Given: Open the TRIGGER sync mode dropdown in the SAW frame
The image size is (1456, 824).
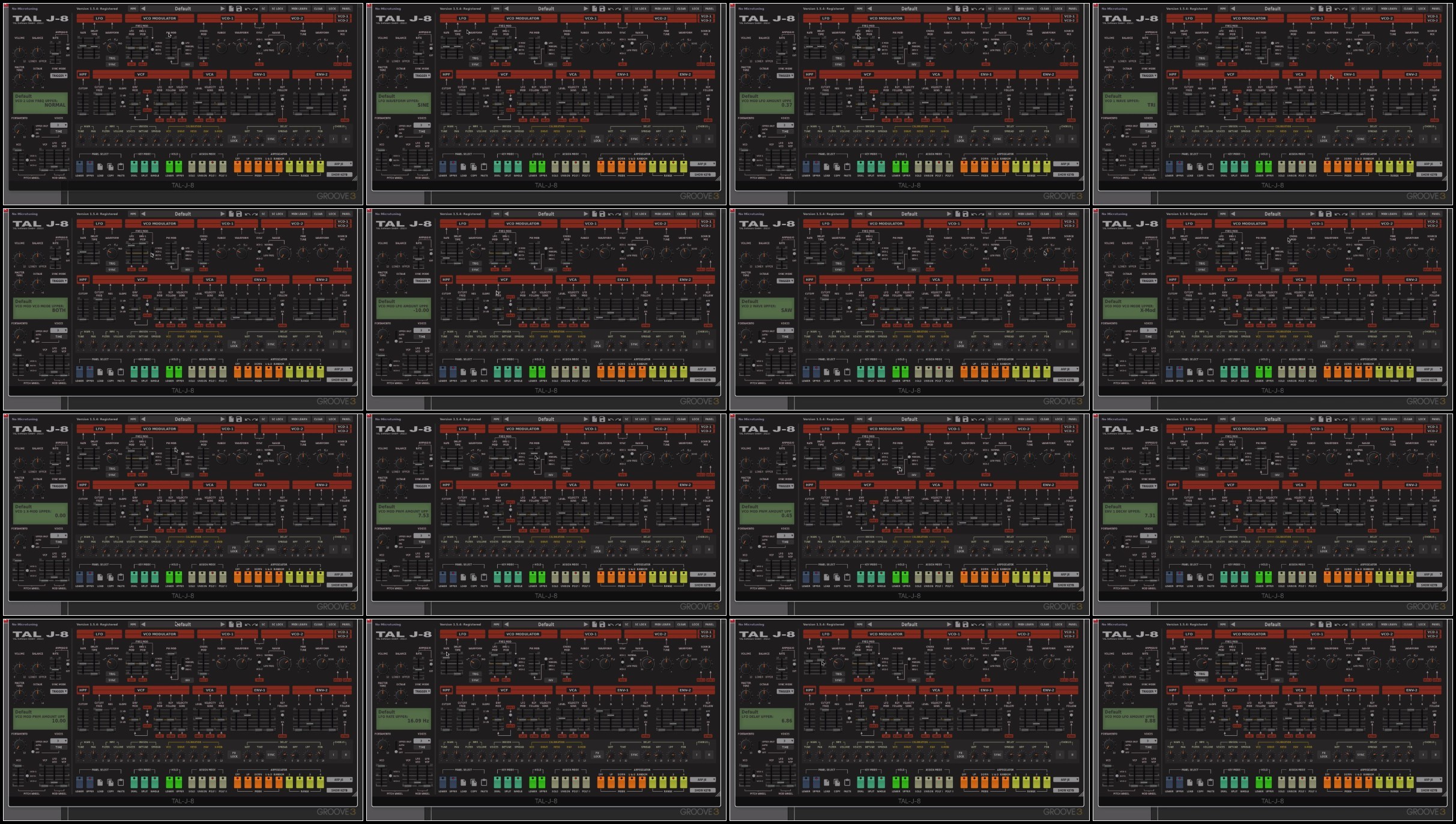Looking at the screenshot, I should click(785, 281).
